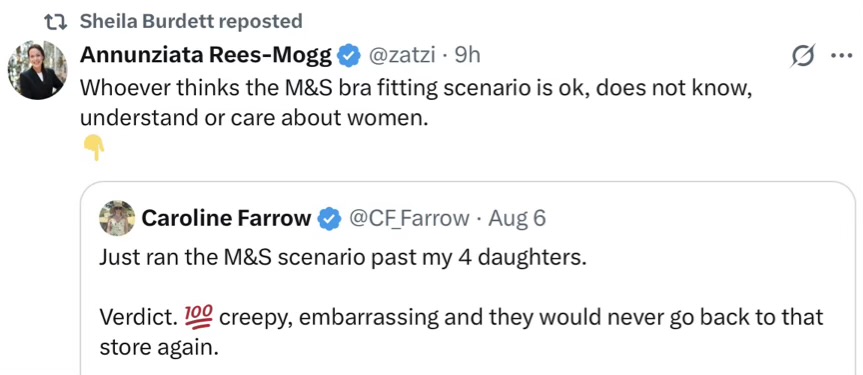This screenshot has height=375, width=863.
Task: Open quoted tweet via 'Just ran the M&S scenario' line
Action: [340, 258]
